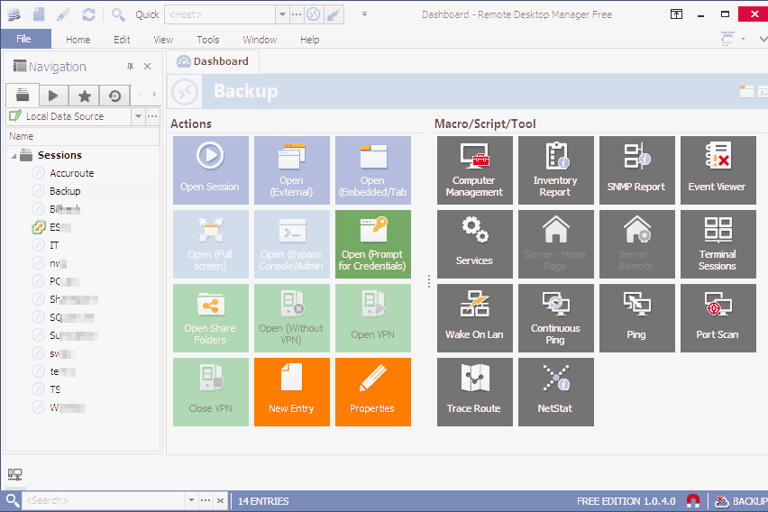Run the Ping tool

click(637, 318)
